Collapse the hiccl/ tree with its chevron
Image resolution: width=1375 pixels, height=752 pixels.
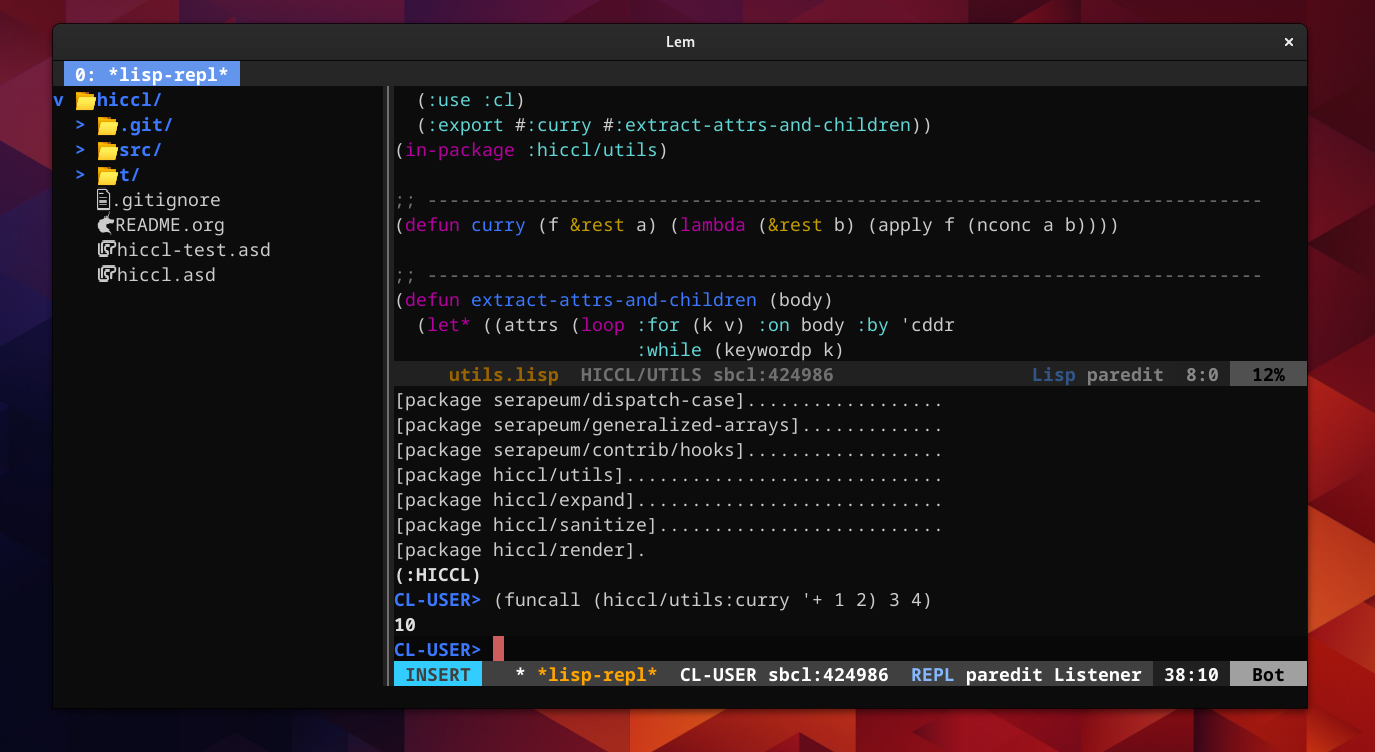[x=57, y=99]
